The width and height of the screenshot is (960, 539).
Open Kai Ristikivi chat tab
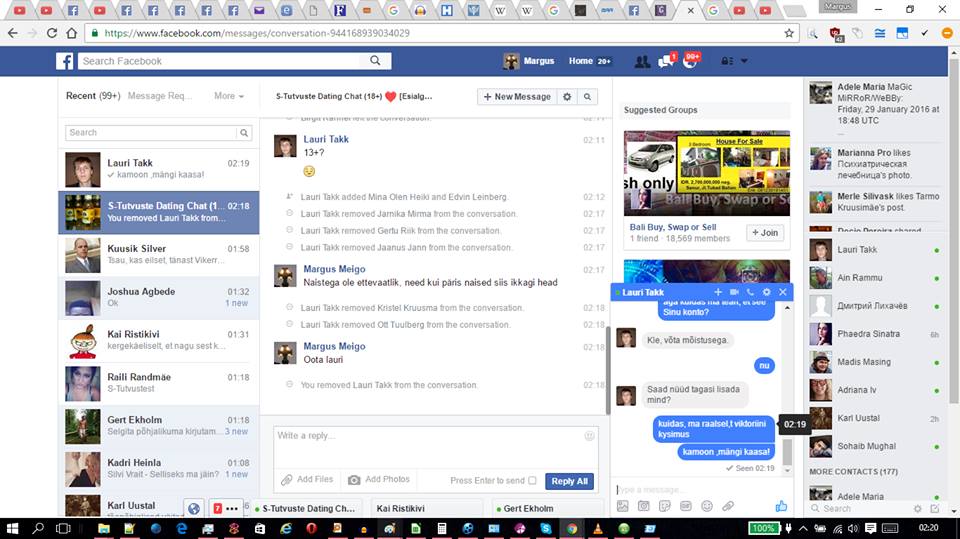pyautogui.click(x=427, y=508)
